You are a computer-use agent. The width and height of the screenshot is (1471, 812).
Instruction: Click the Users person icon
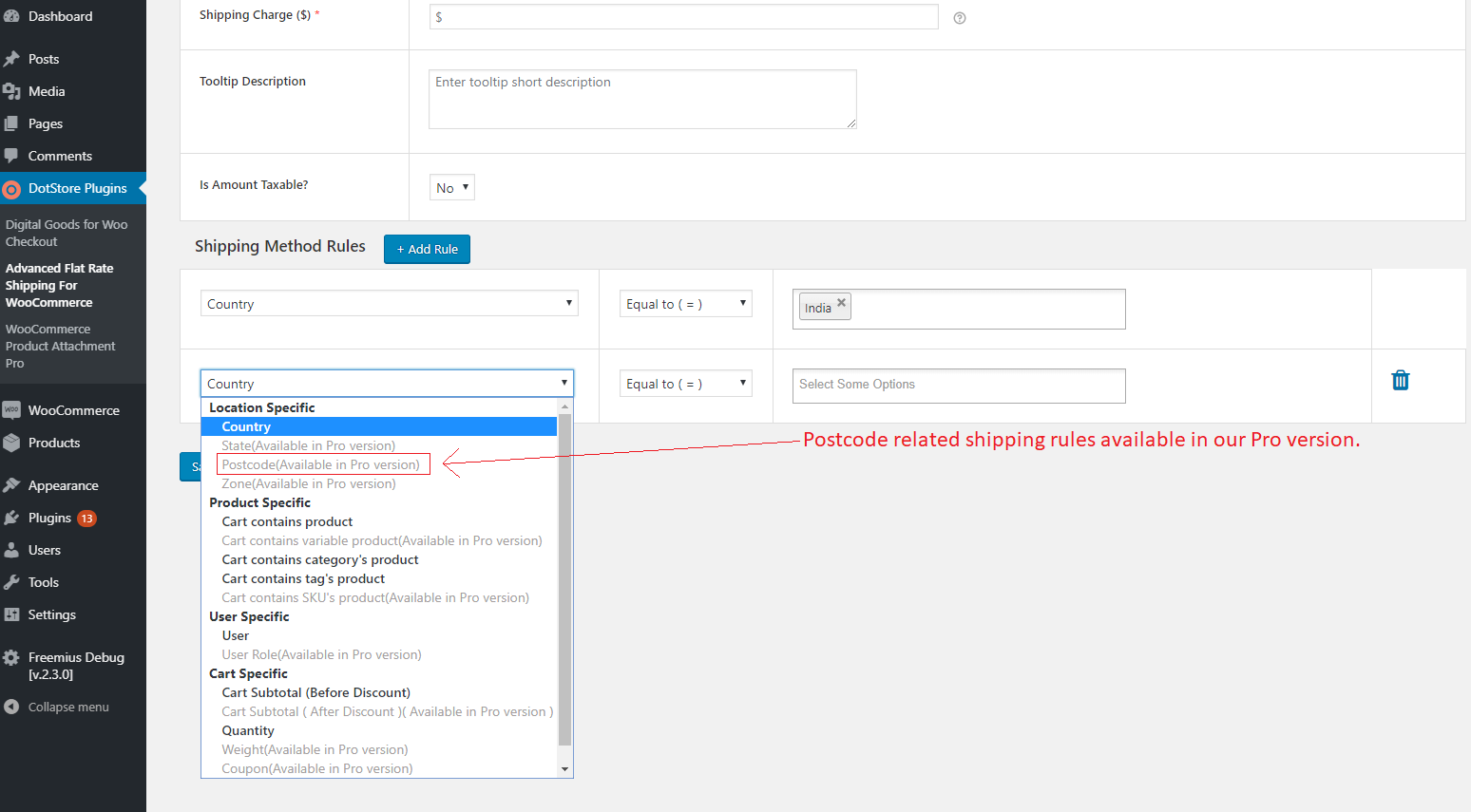pyautogui.click(x=11, y=550)
